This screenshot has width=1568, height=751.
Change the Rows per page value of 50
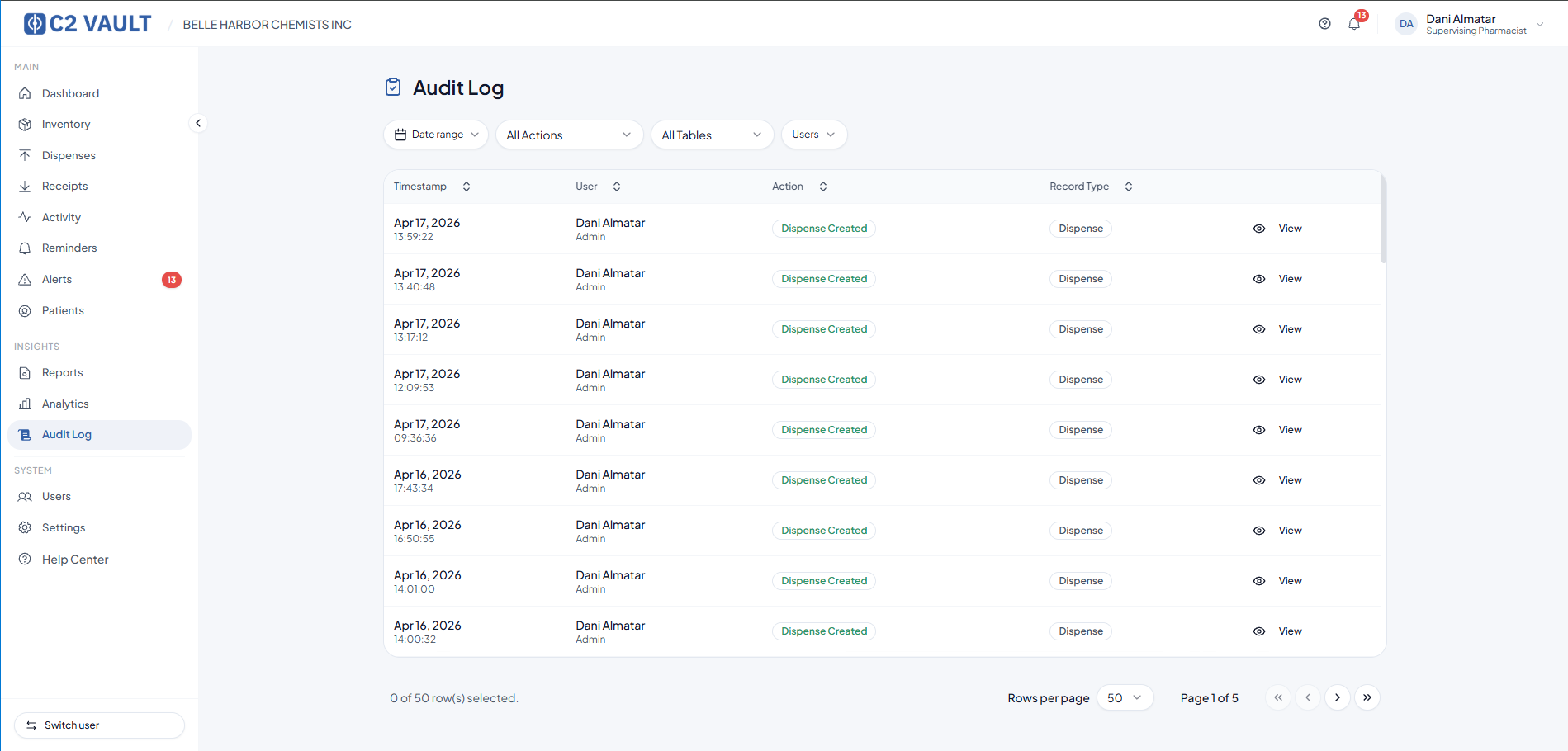1125,697
